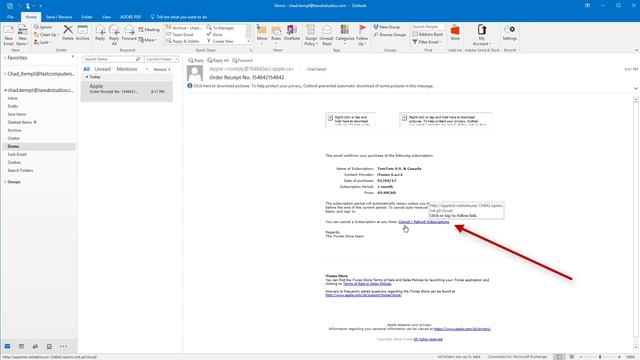
Task: Open the Filter Email dropdown
Action: pyautogui.click(x=426, y=42)
